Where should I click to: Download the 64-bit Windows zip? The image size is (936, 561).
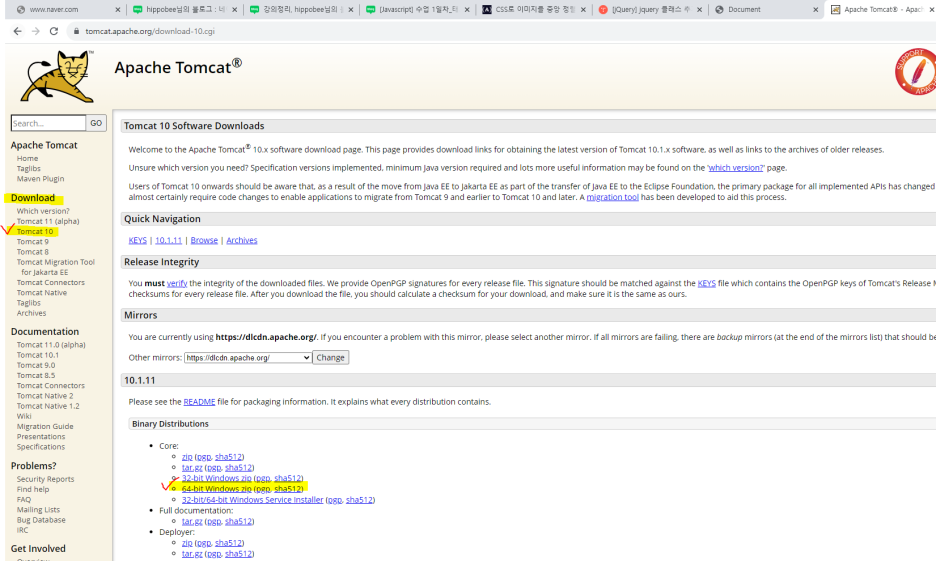217,489
